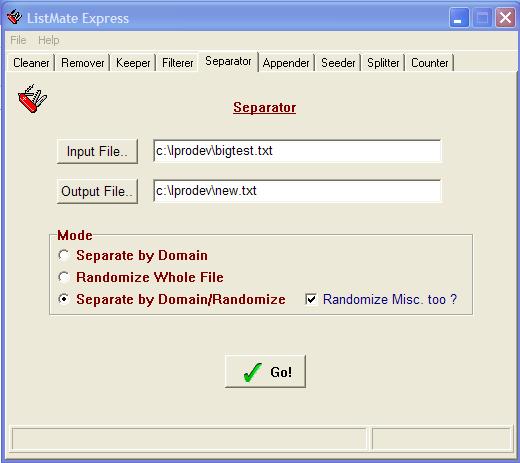The image size is (520, 463).
Task: Switch to the Cleaner tab
Action: tap(31, 63)
